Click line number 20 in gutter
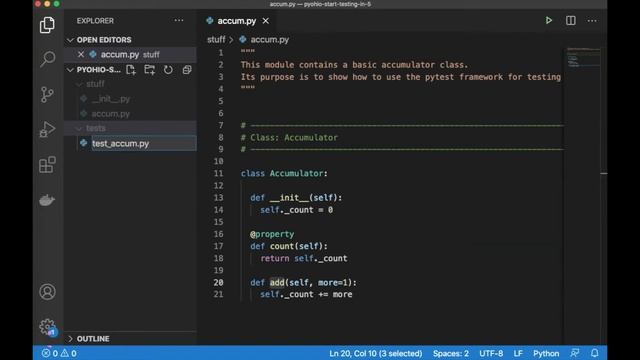 point(218,282)
